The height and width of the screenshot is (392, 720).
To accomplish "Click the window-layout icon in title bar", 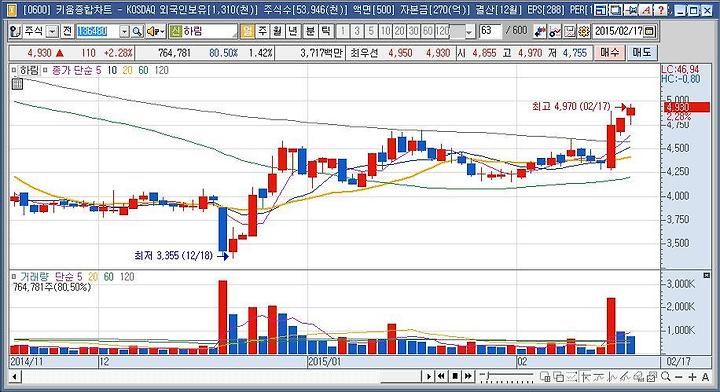I will tap(602, 10).
